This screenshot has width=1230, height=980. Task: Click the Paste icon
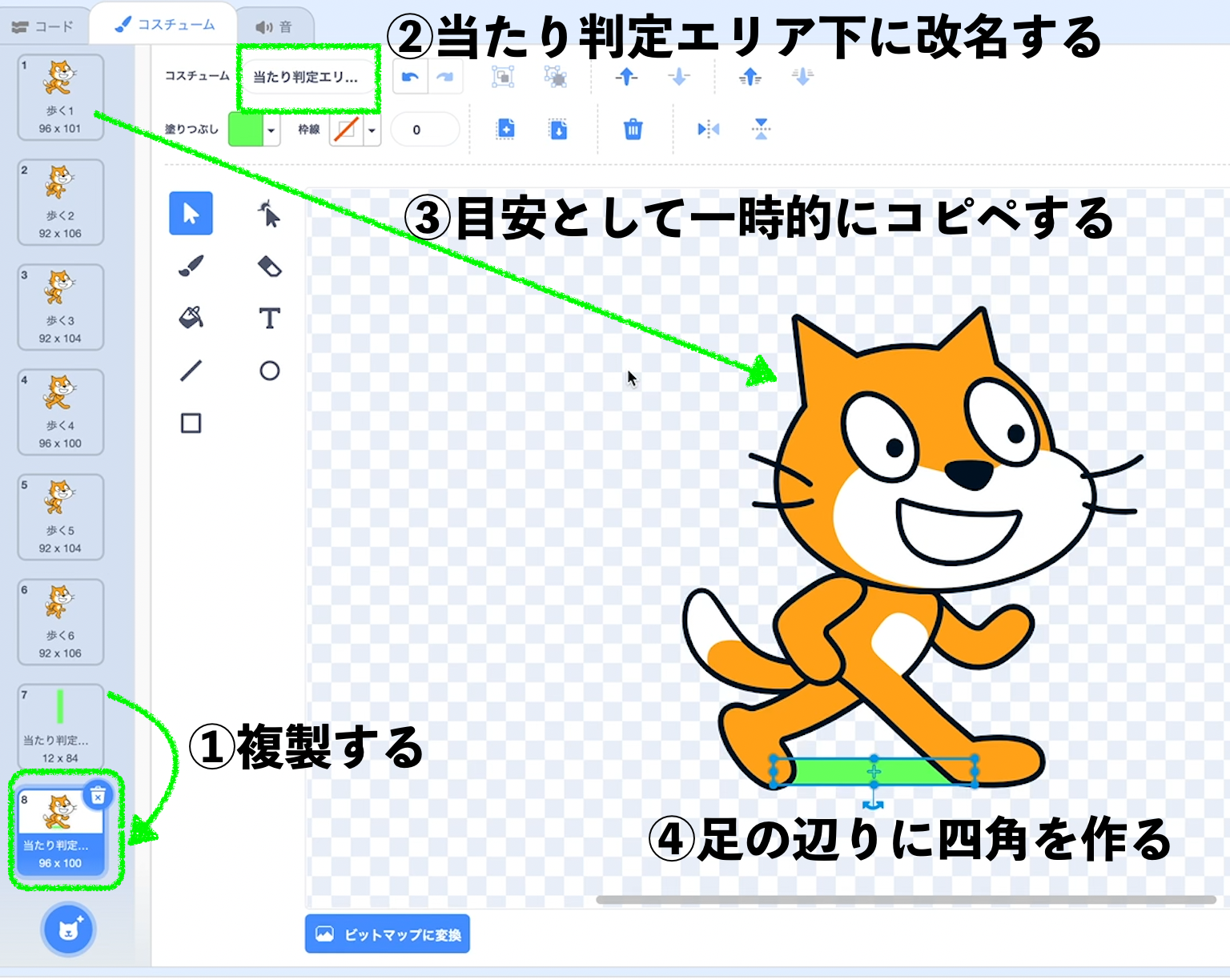click(558, 129)
